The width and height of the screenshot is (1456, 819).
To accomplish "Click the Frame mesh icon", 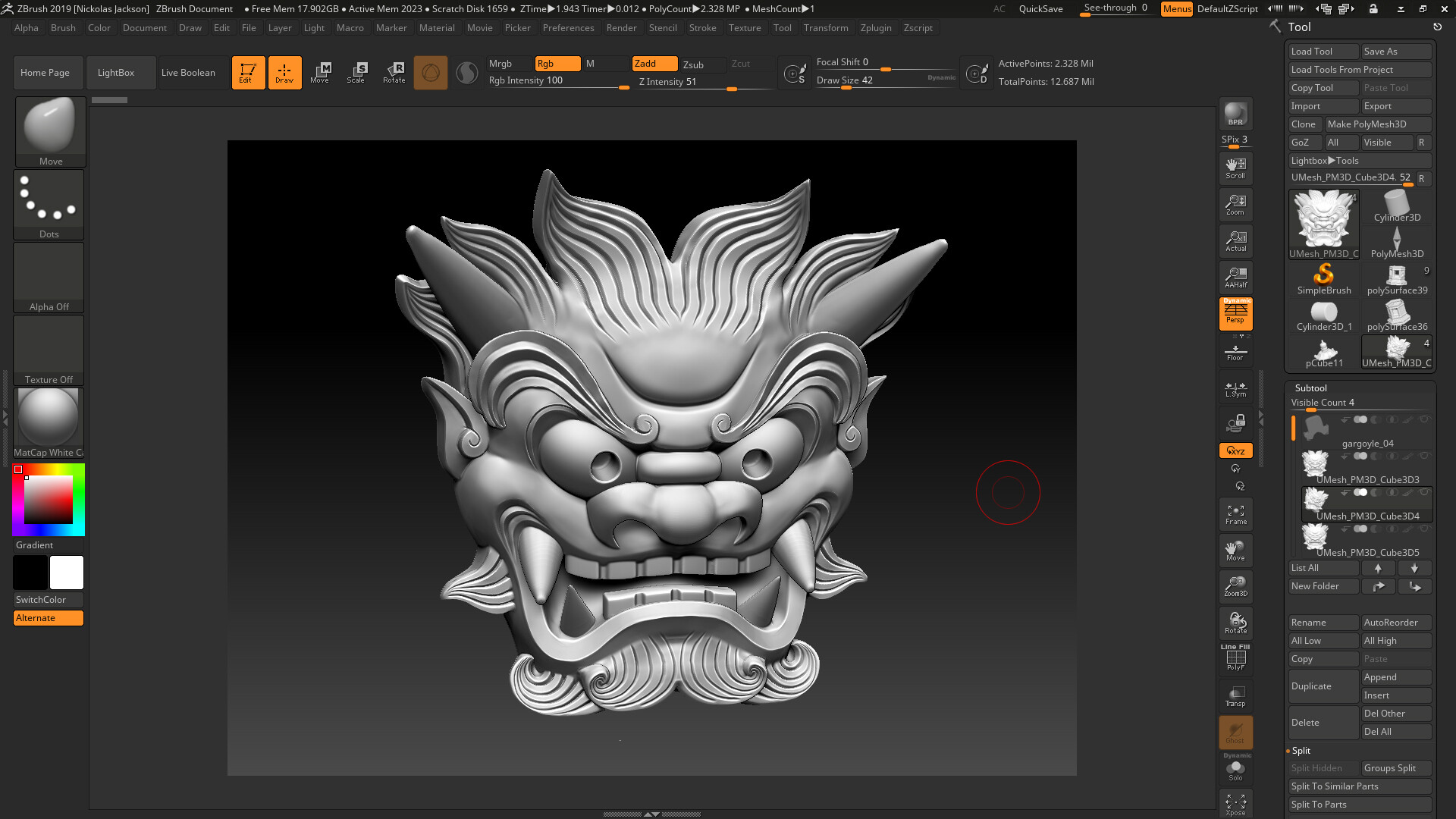I will tap(1235, 515).
